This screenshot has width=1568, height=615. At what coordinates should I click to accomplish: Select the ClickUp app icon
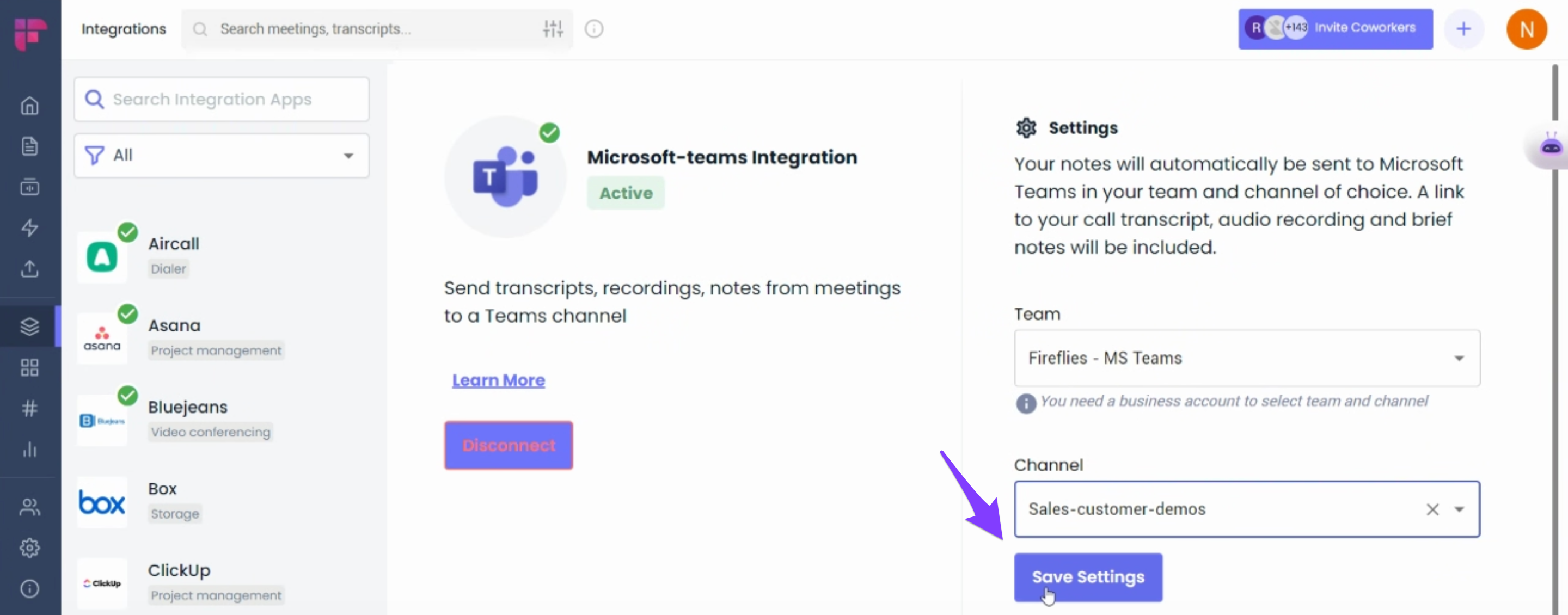(102, 583)
